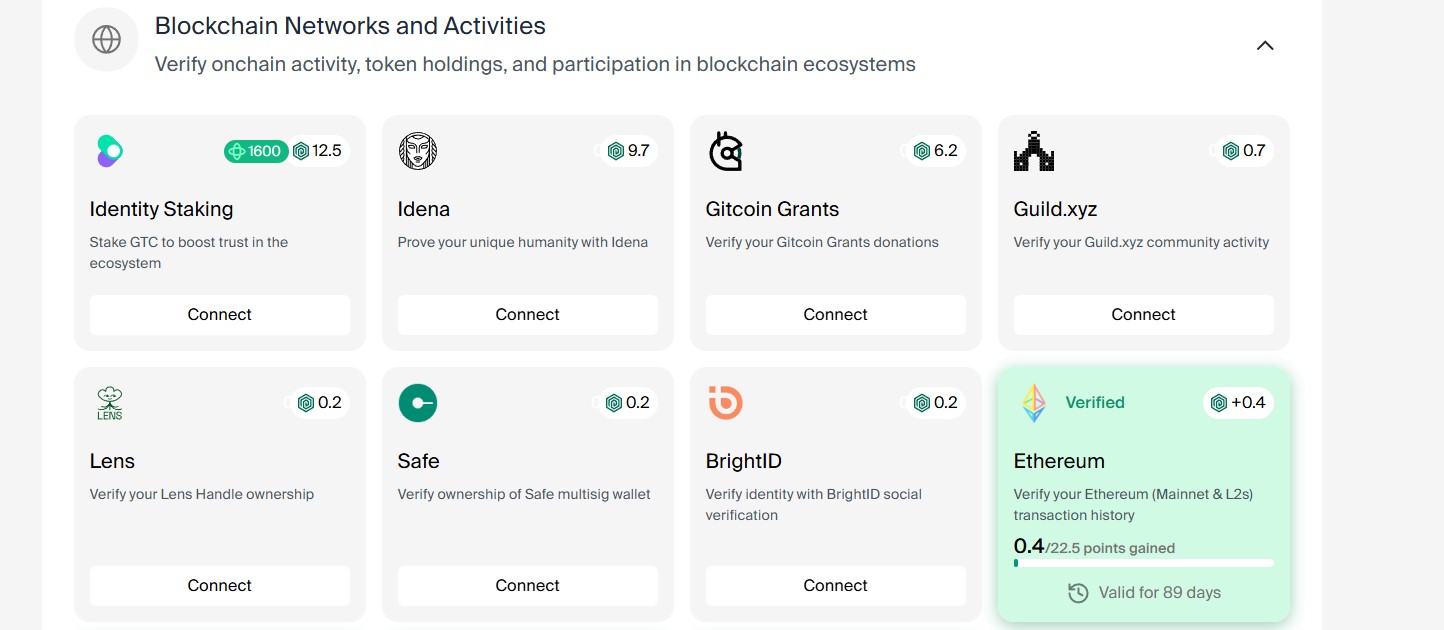
Task: Click the Guild.xyz castle icon
Action: 1034,151
